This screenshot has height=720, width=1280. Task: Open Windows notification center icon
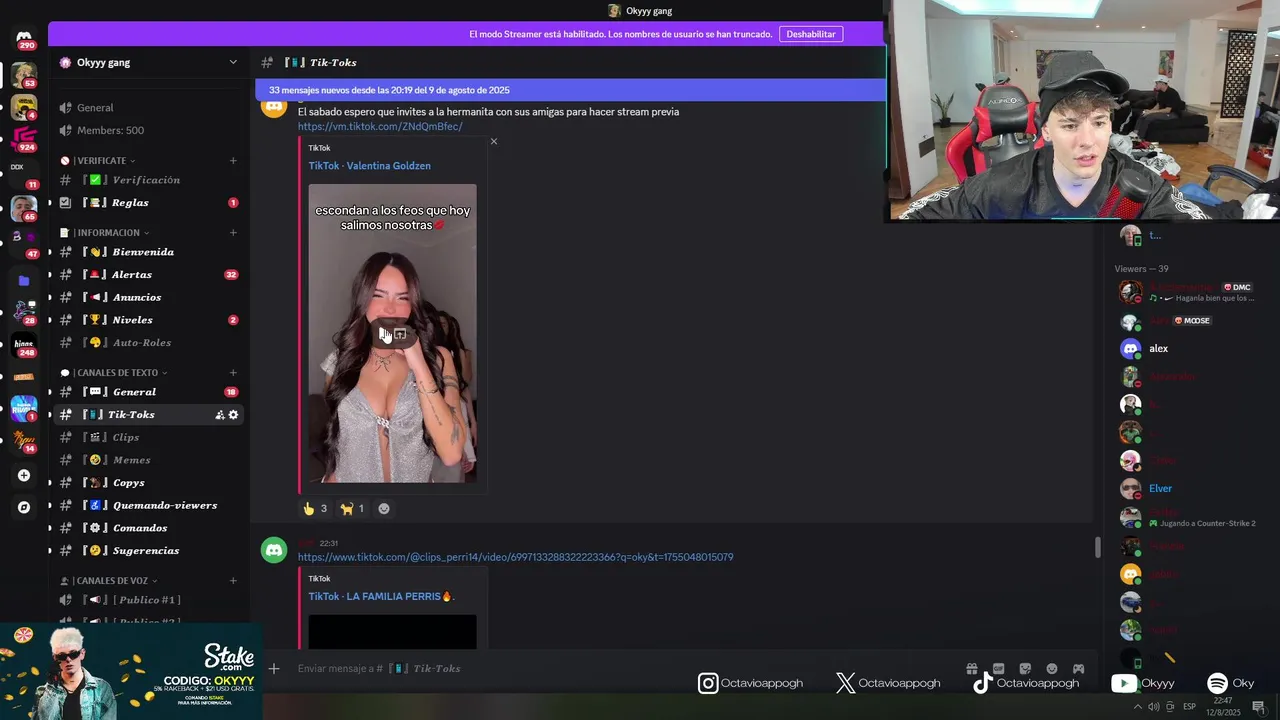[1258, 707]
